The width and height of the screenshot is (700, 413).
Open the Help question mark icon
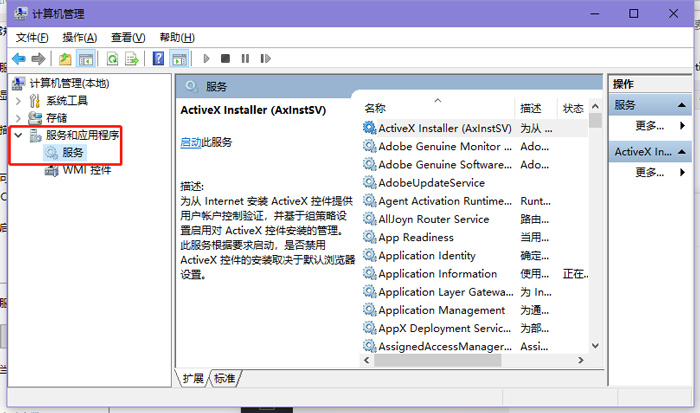[159, 59]
